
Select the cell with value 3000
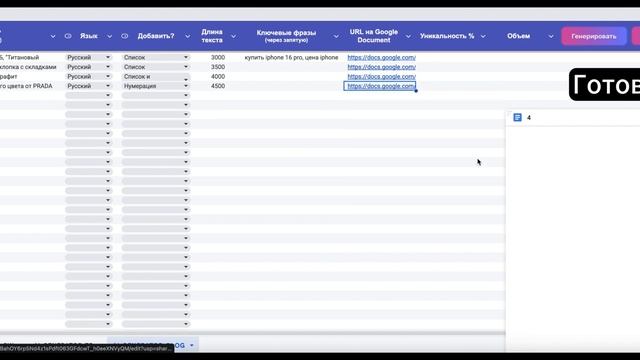click(218, 58)
